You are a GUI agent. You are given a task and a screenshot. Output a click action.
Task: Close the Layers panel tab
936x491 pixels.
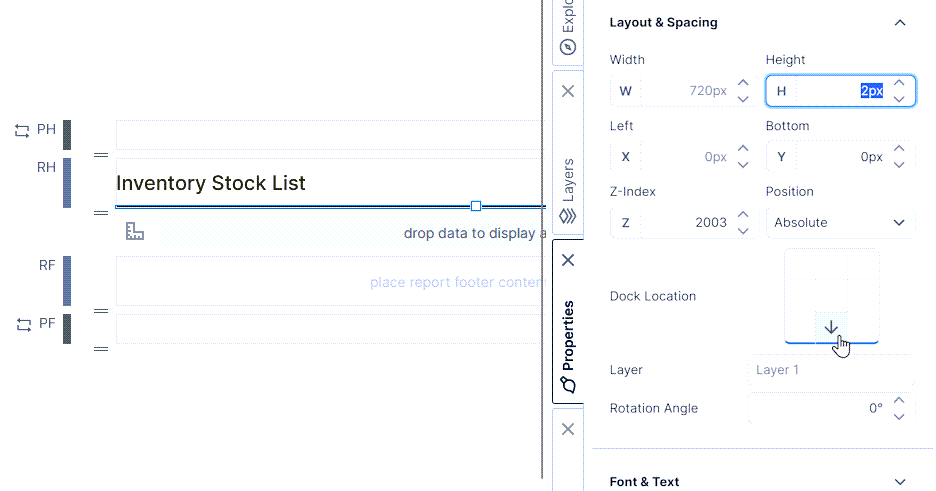tap(568, 91)
